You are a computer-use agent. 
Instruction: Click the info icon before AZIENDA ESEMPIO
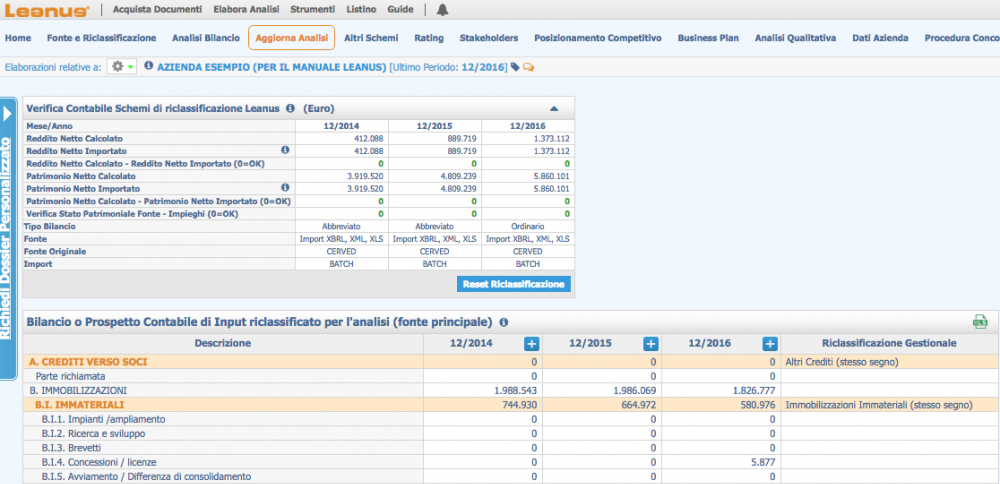pos(149,66)
